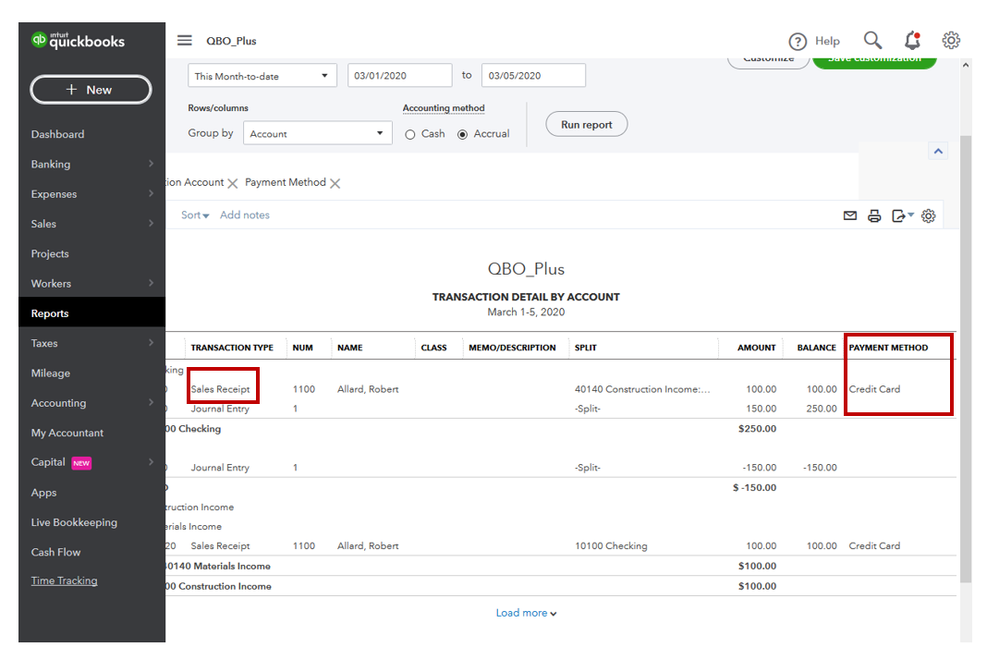Click the NEW badge beside Capital
Image resolution: width=999 pixels, height=649 pixels.
coord(81,463)
